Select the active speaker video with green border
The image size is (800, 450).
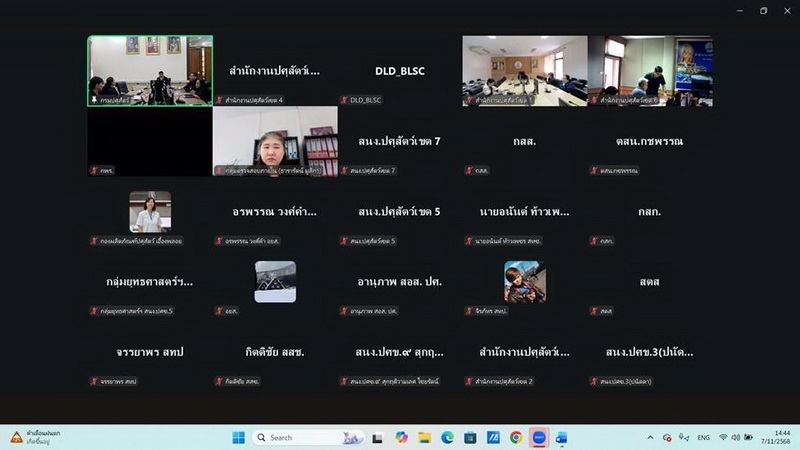click(x=150, y=70)
